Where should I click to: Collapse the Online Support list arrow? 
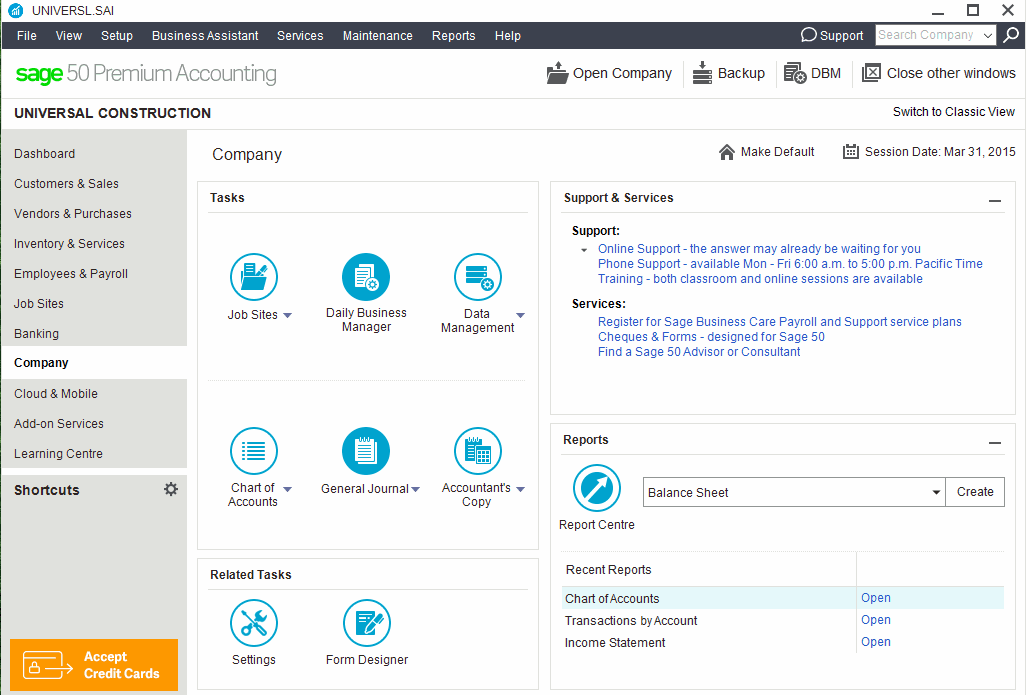tap(584, 250)
